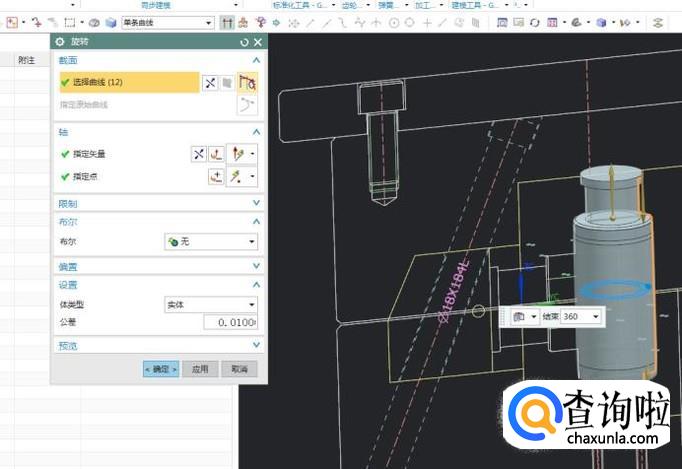This screenshot has width=682, height=469.
Task: Click the reset dialog icon in 旋转 header
Action: (x=244, y=42)
